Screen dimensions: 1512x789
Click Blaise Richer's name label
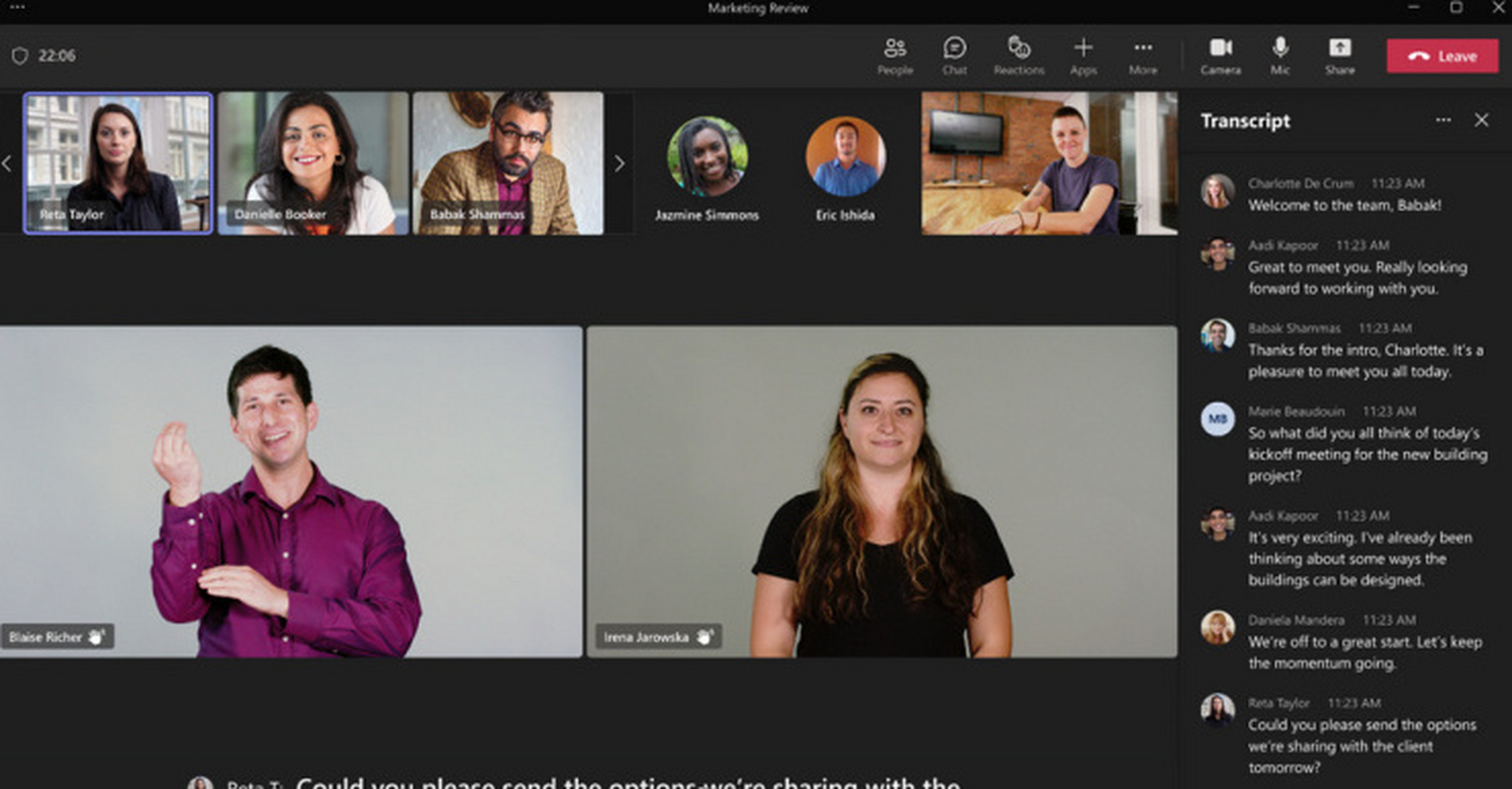46,637
